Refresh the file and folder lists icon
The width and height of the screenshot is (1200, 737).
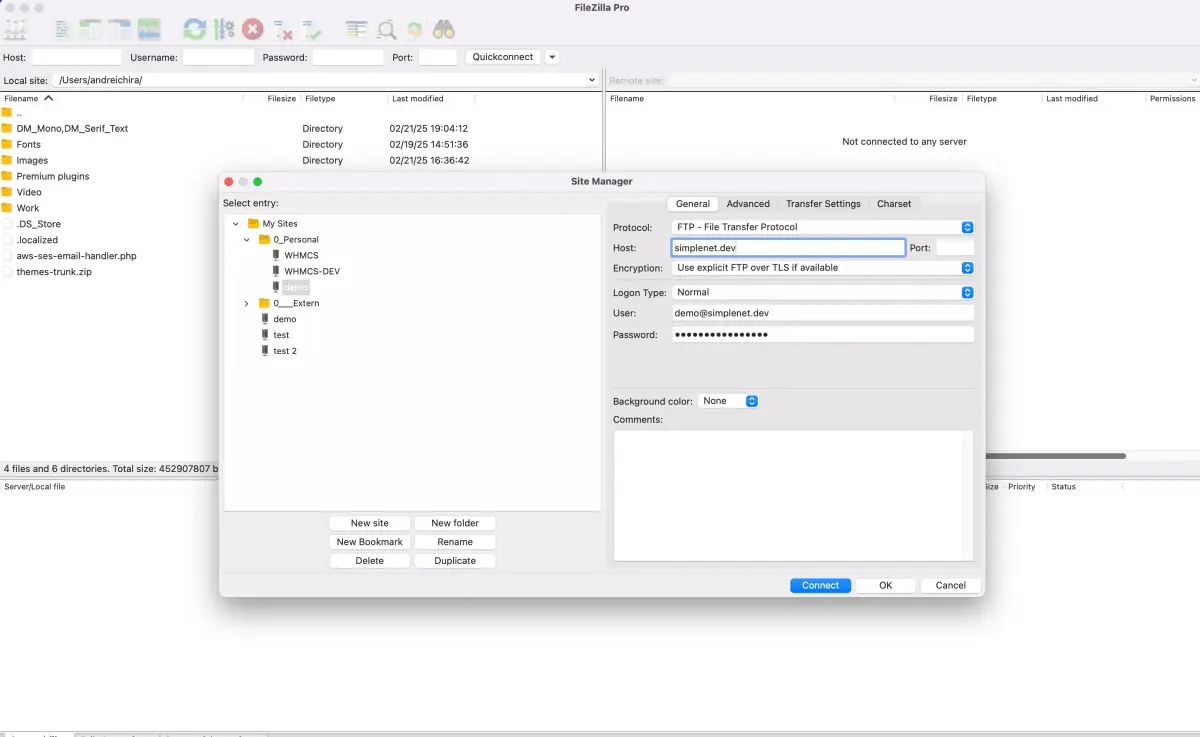tap(195, 28)
